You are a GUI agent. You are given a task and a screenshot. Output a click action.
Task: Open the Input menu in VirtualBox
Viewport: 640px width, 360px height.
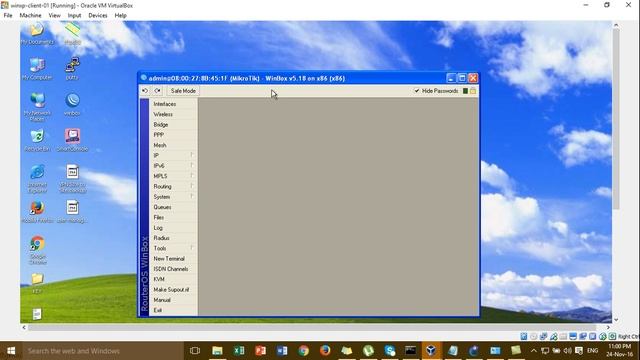[74, 15]
